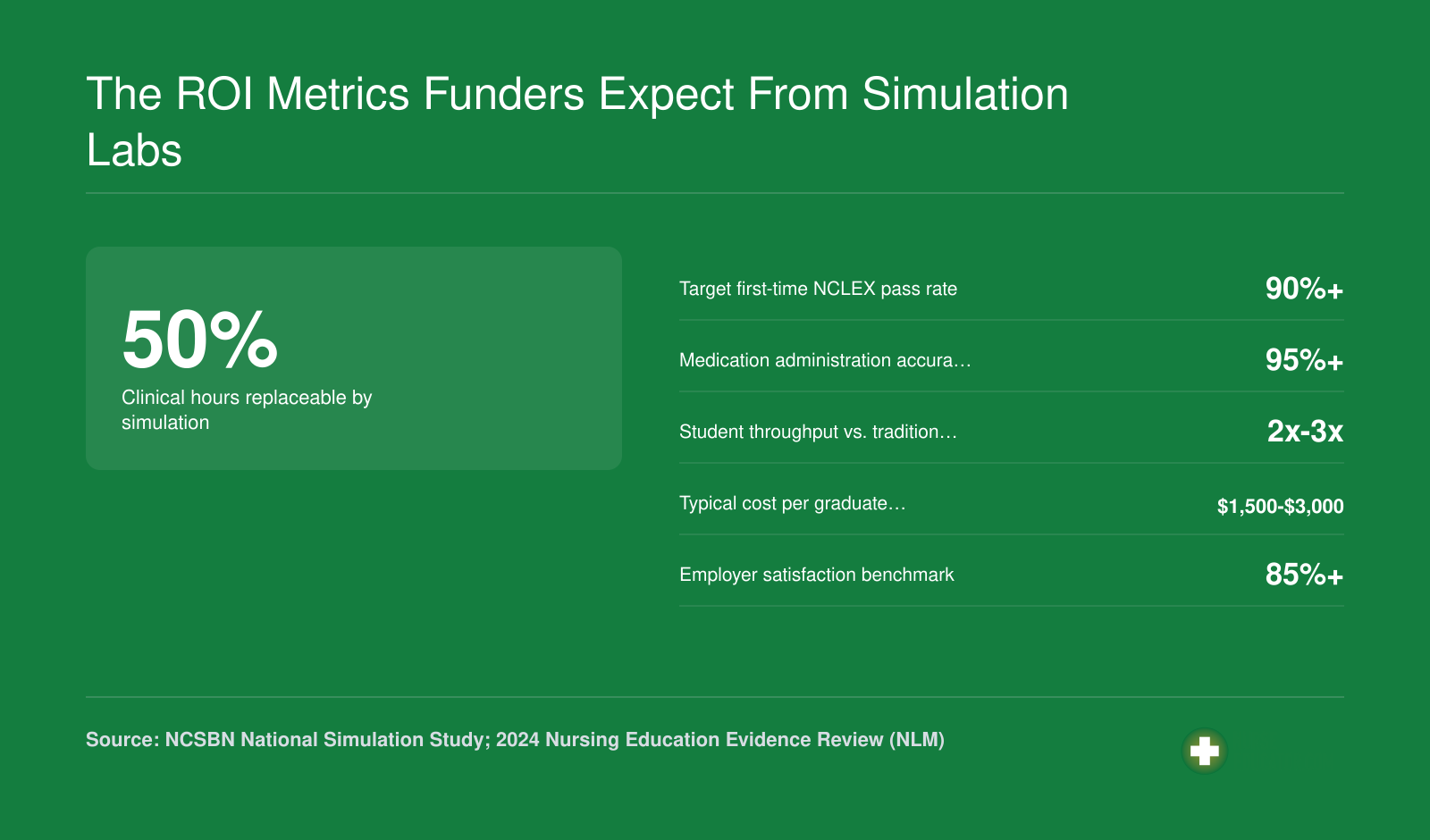The height and width of the screenshot is (840, 1430).
Task: Select the 95%+ value
Action: (1304, 360)
